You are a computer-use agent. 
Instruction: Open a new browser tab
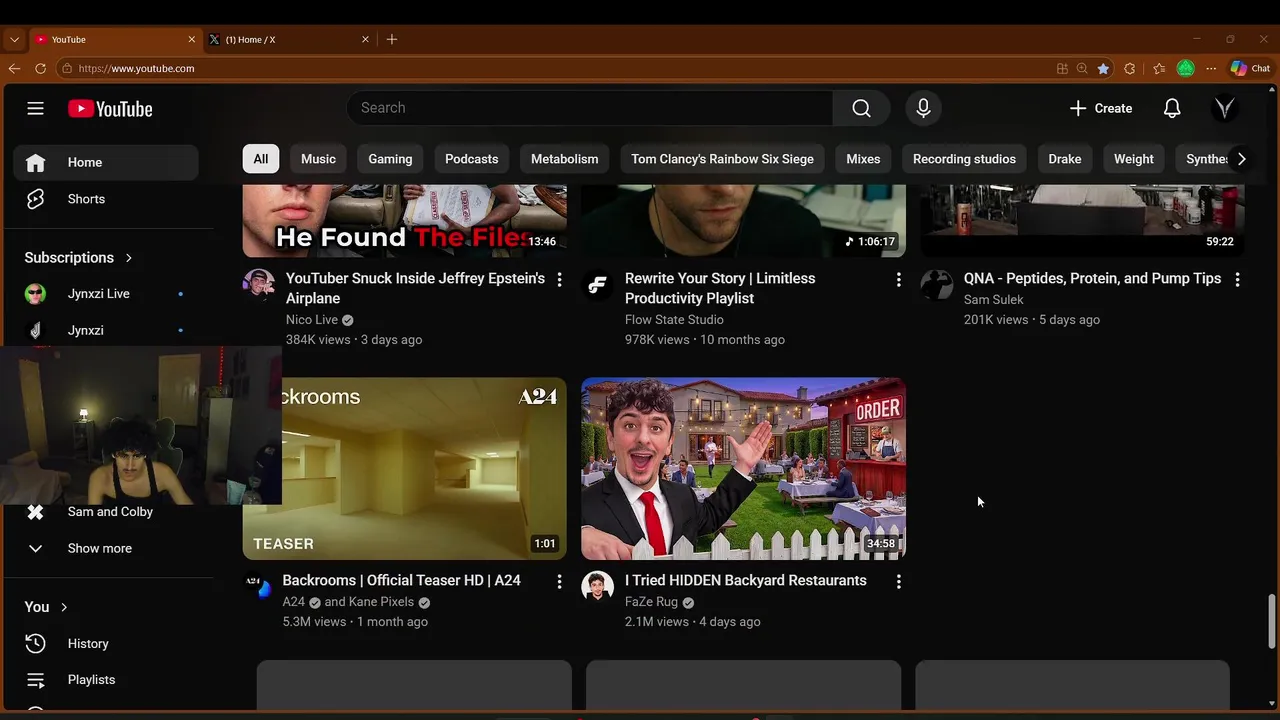[392, 39]
